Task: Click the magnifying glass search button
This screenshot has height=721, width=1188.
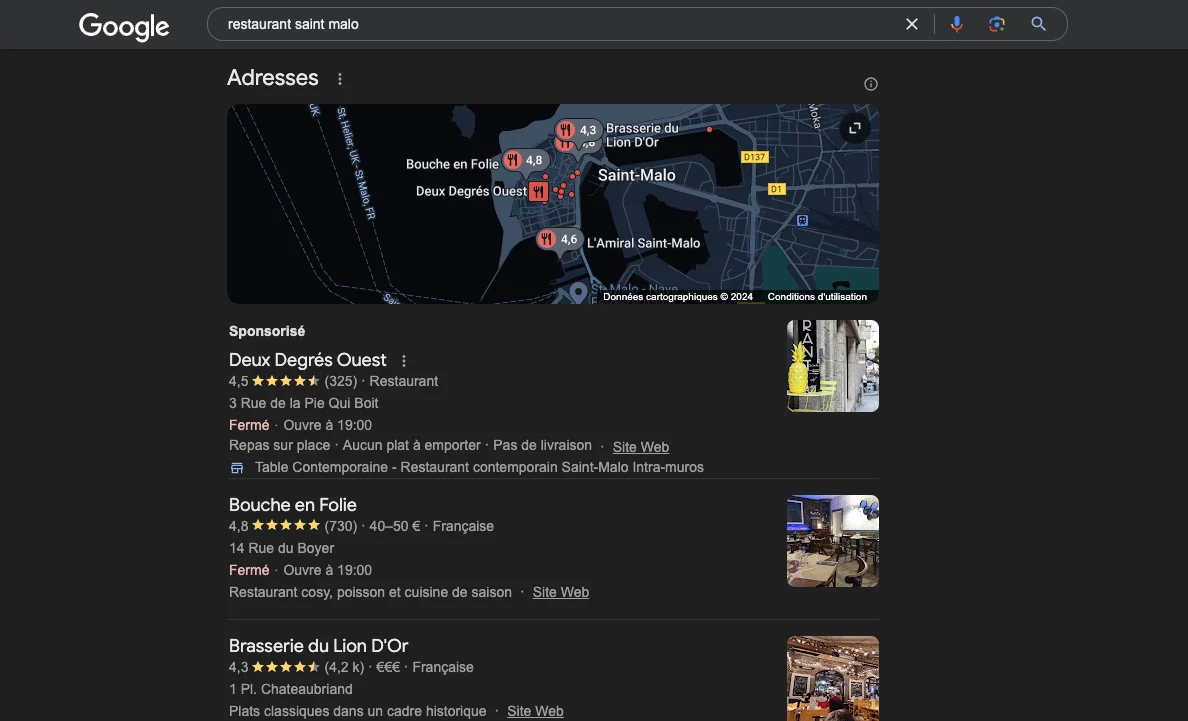Action: point(1039,24)
